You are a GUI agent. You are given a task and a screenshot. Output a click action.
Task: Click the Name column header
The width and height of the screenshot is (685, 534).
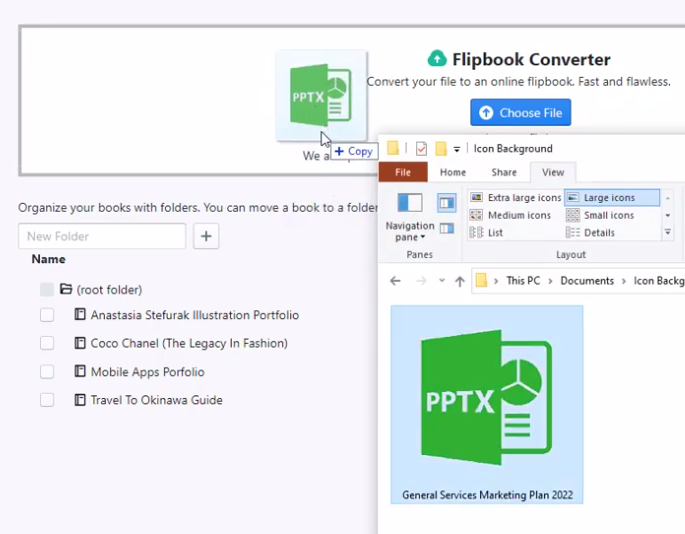click(48, 259)
